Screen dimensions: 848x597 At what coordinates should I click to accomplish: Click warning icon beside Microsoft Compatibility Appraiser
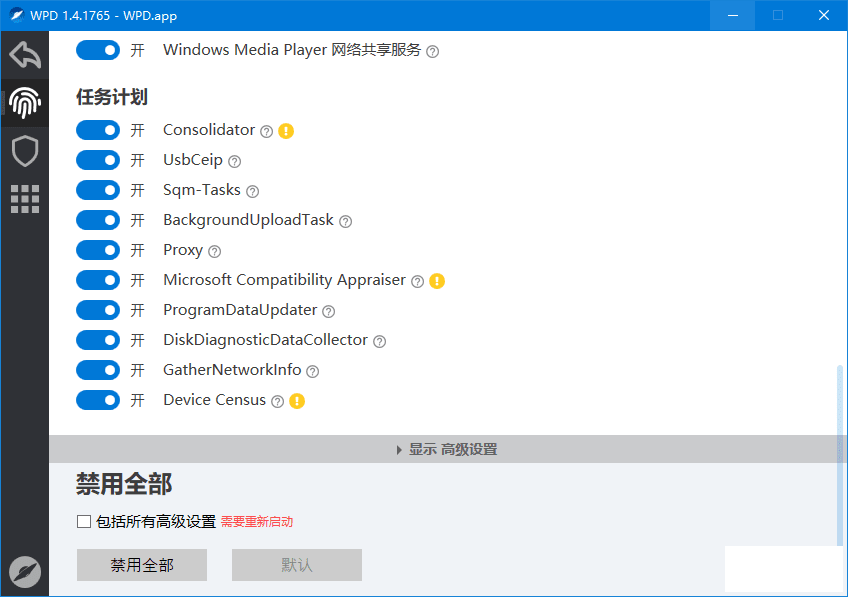(x=436, y=281)
